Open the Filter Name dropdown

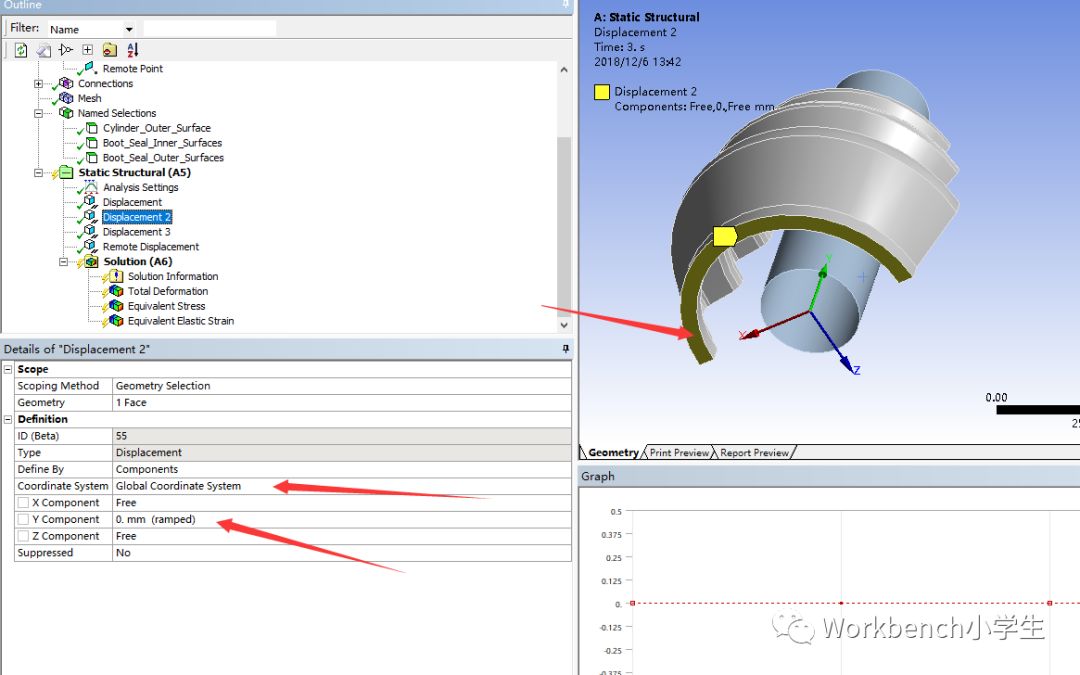pyautogui.click(x=129, y=29)
